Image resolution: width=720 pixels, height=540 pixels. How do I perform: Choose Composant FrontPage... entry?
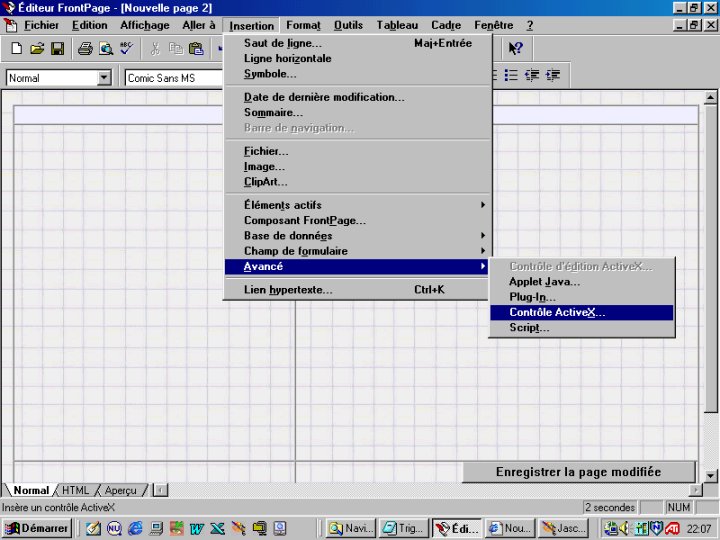357,220
